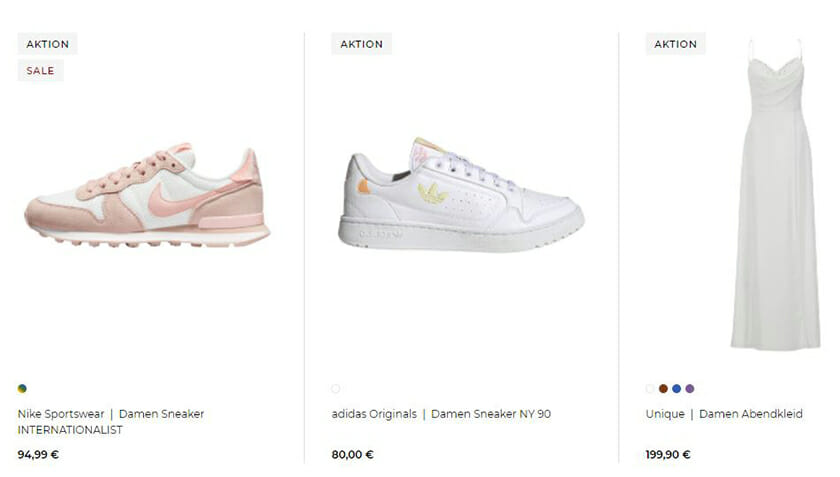This screenshot has height=477, width=840.
Task: Open the white adidas NY 90 sneaker image
Action: [461, 195]
